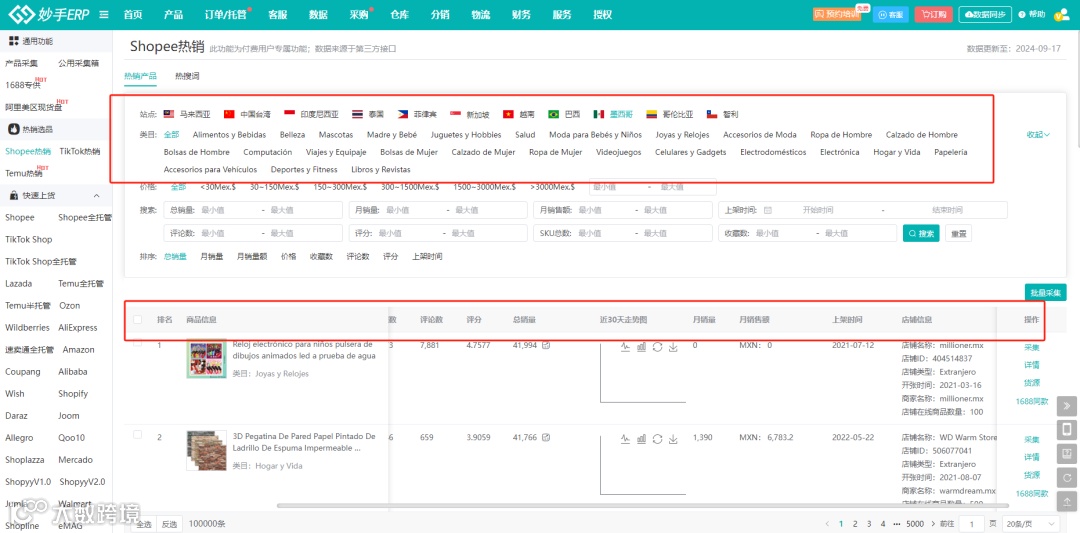Click the green 搜索 button

pos(921,233)
